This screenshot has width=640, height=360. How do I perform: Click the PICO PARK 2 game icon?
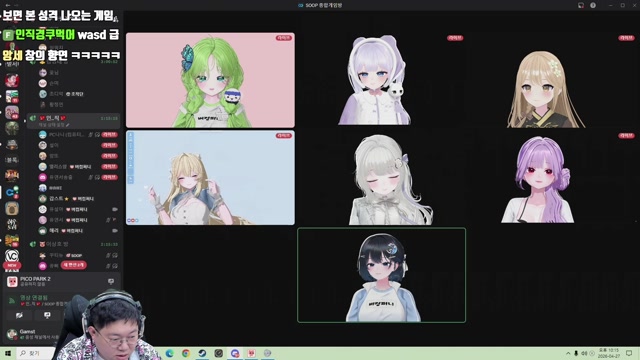12,281
